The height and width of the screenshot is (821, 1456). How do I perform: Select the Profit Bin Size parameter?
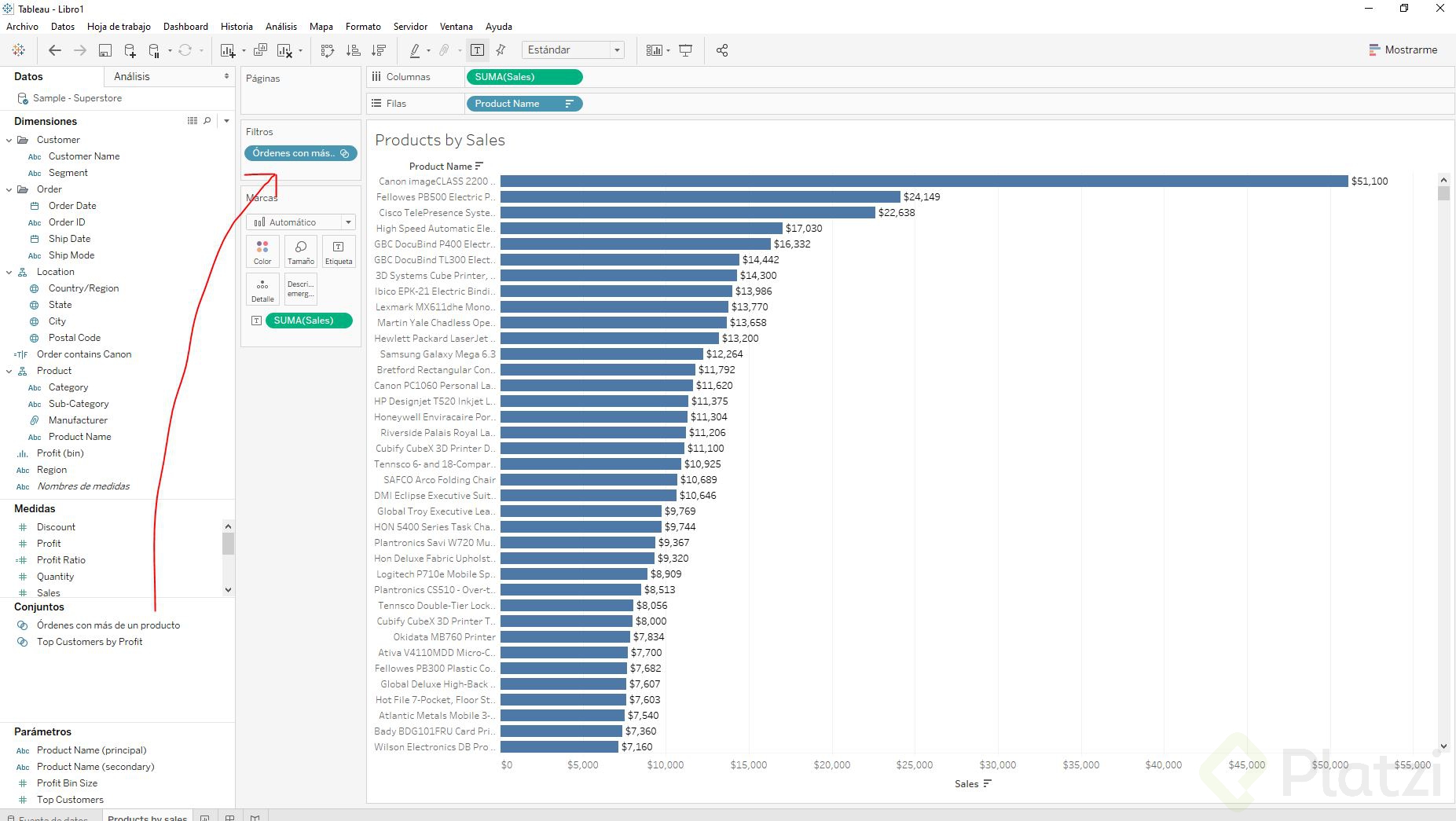(x=67, y=783)
